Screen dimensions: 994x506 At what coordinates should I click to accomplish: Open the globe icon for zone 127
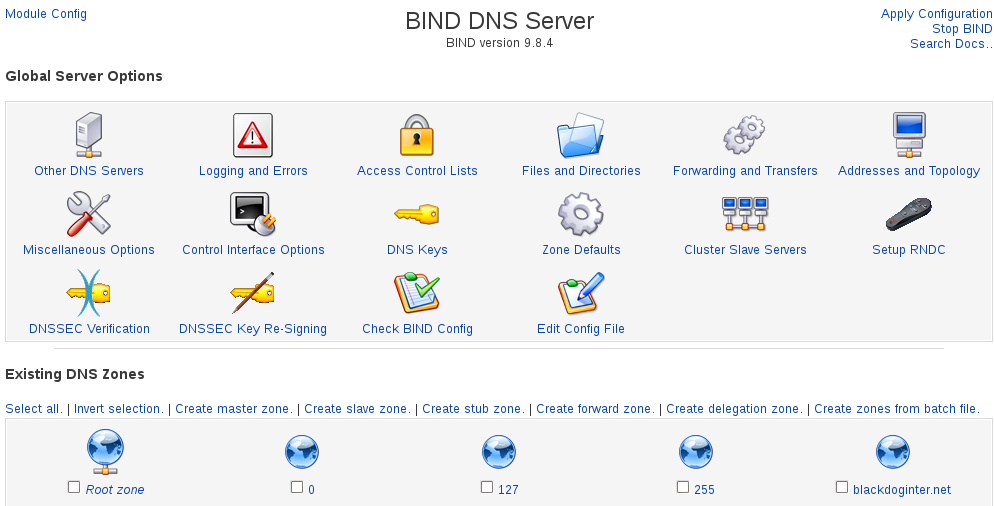tap(499, 452)
